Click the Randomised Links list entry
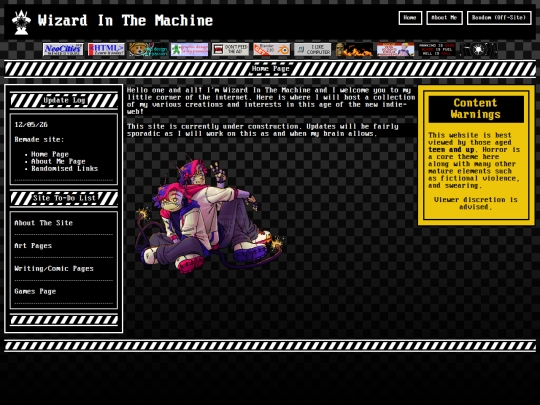Viewport: 540px width, 405px height. 64,168
